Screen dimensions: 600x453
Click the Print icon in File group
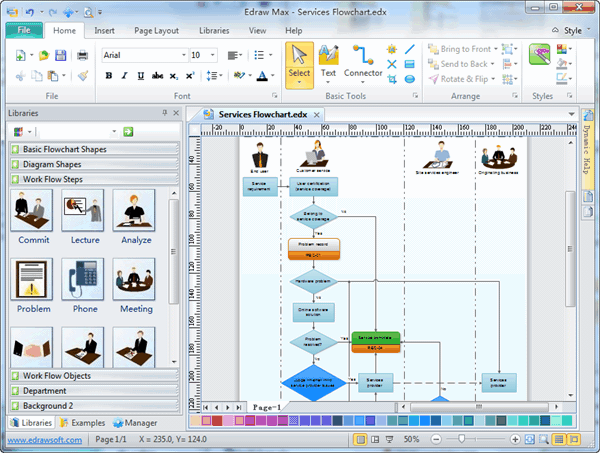point(82,55)
